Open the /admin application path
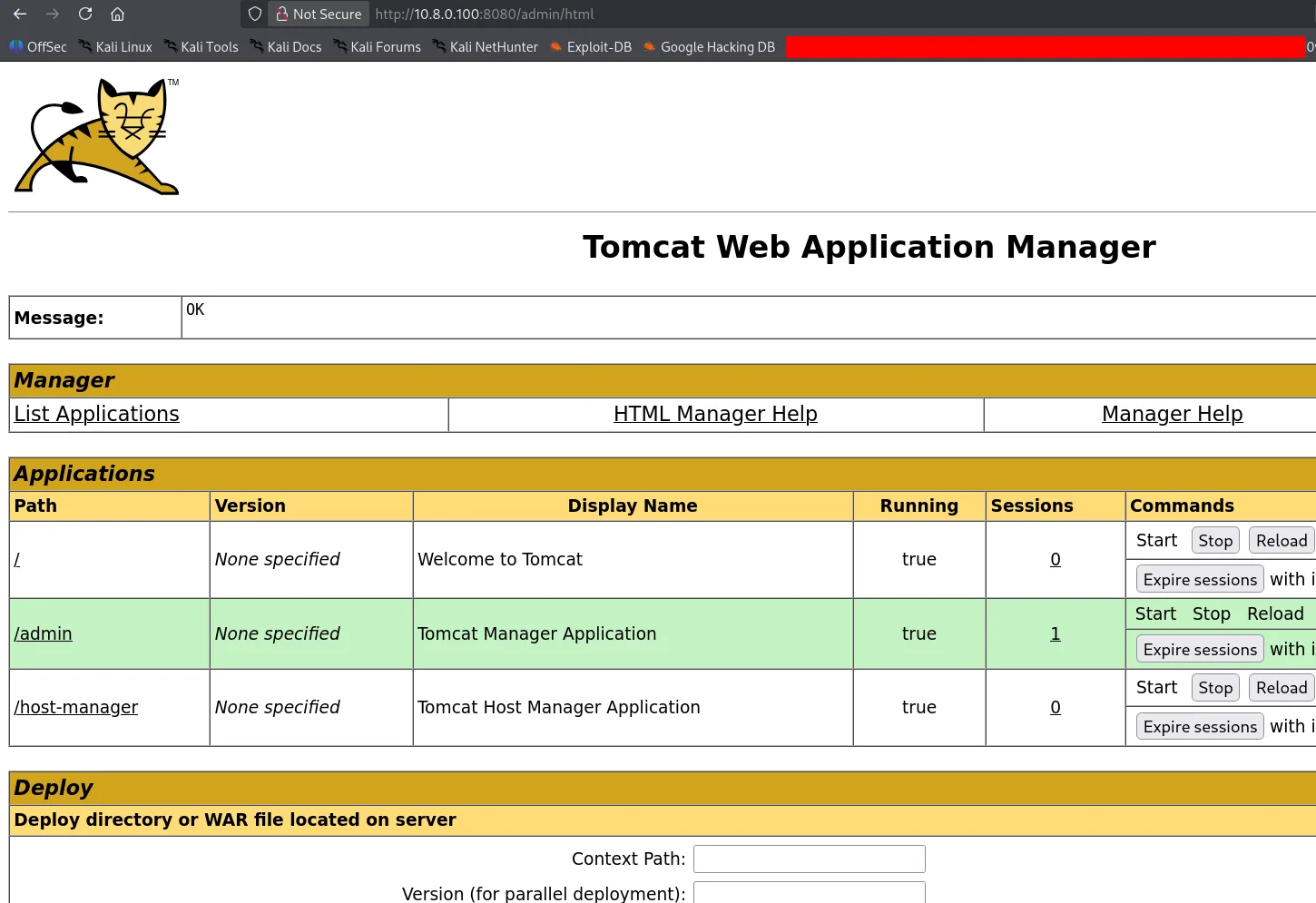The image size is (1316, 903). pyautogui.click(x=43, y=633)
